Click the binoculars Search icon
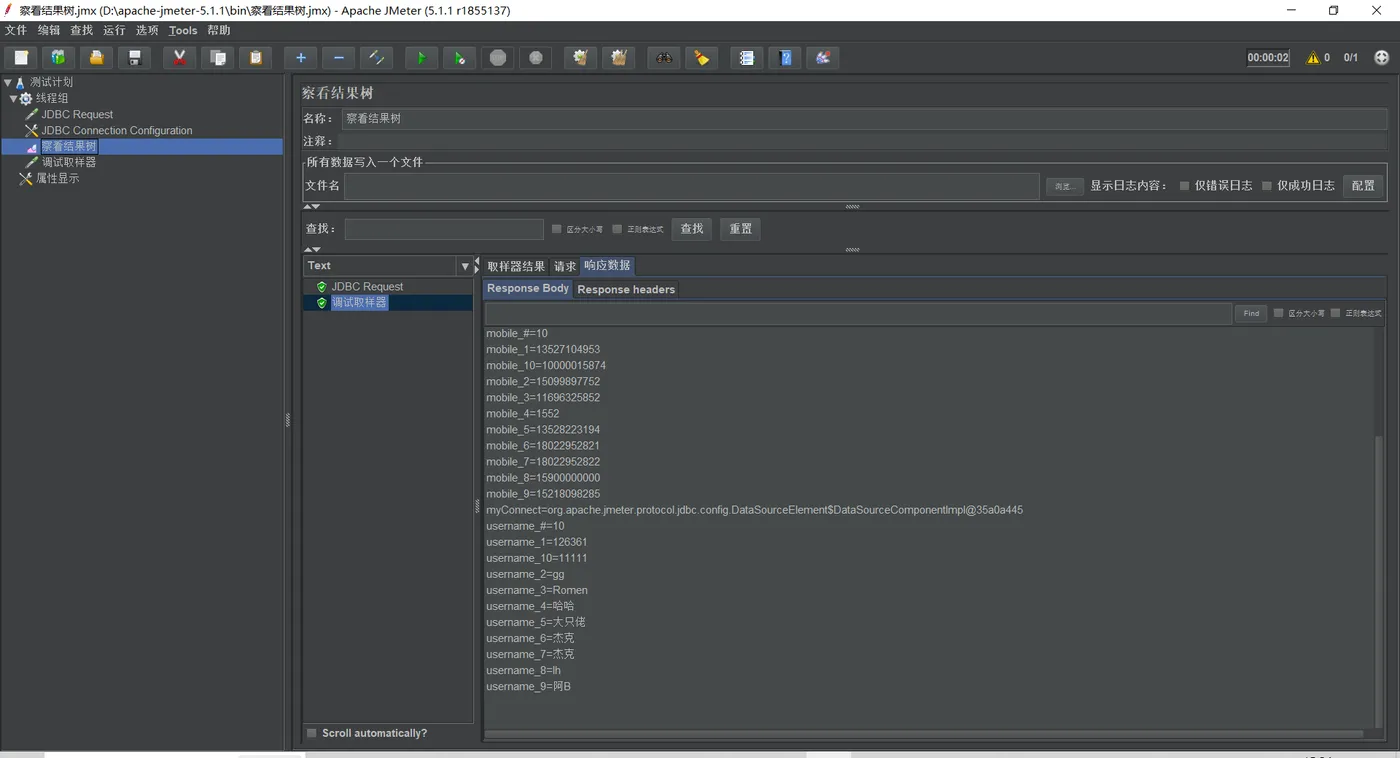The image size is (1400, 758). pyautogui.click(x=663, y=58)
